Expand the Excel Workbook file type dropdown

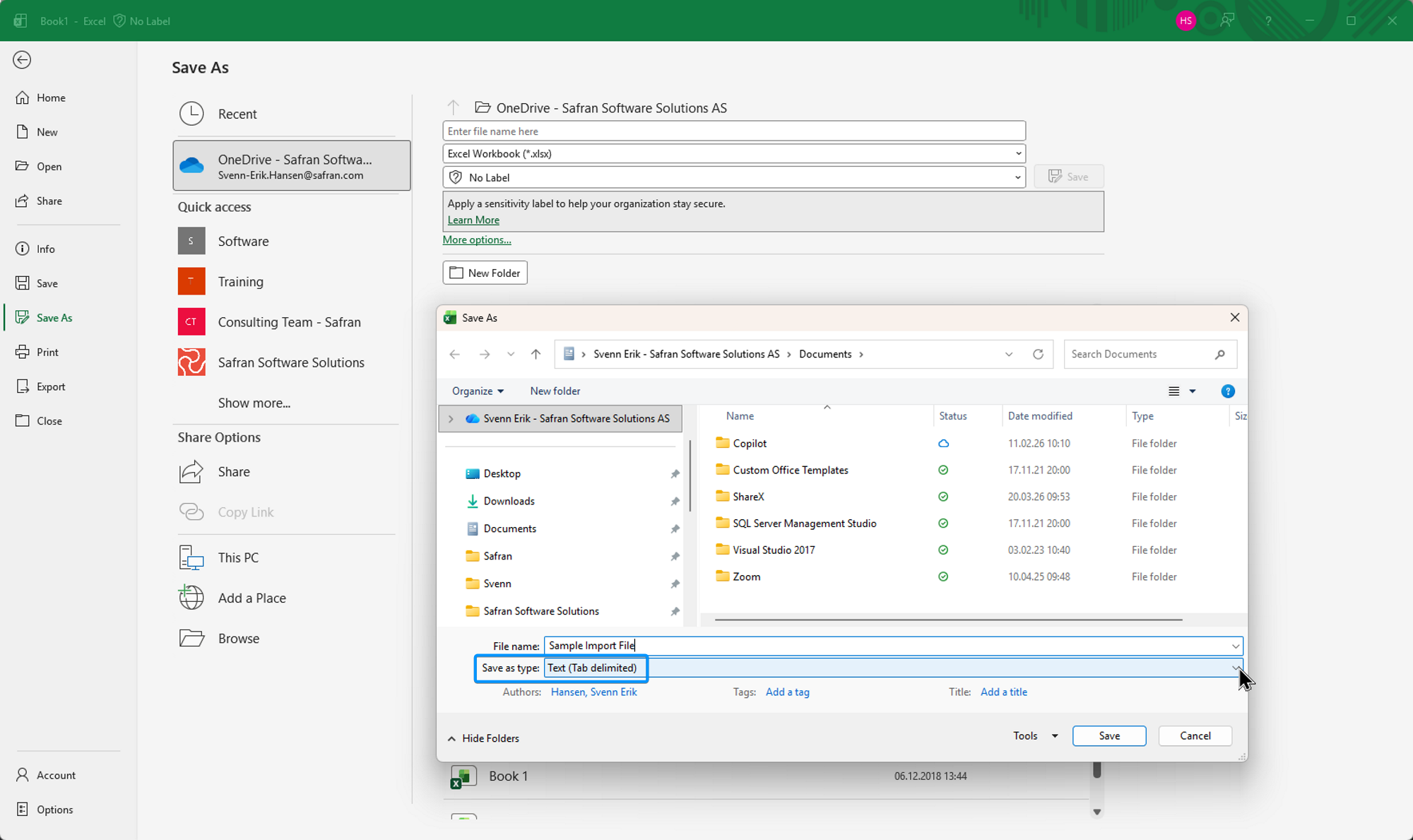click(x=1018, y=154)
